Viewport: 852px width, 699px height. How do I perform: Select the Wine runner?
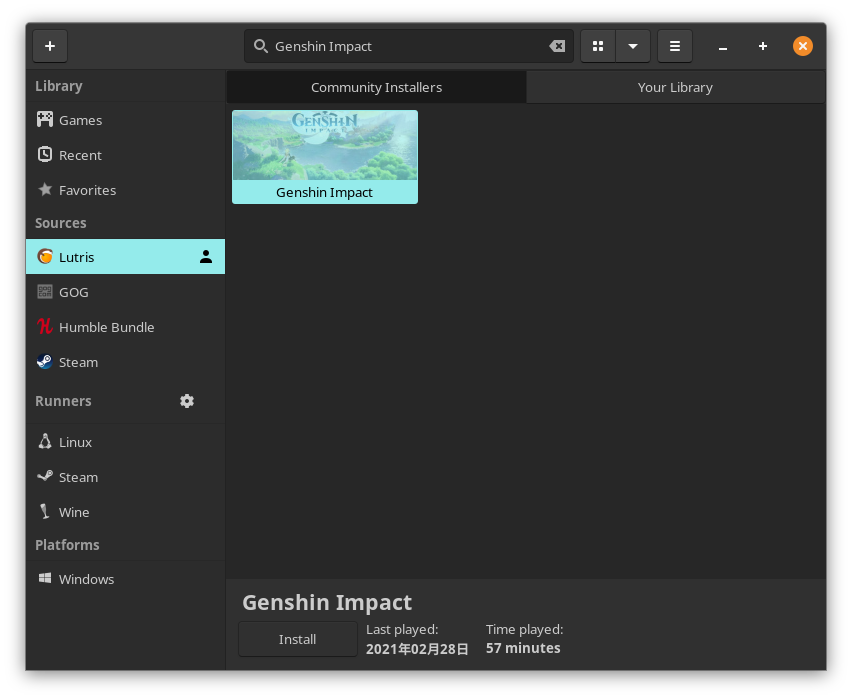point(126,512)
